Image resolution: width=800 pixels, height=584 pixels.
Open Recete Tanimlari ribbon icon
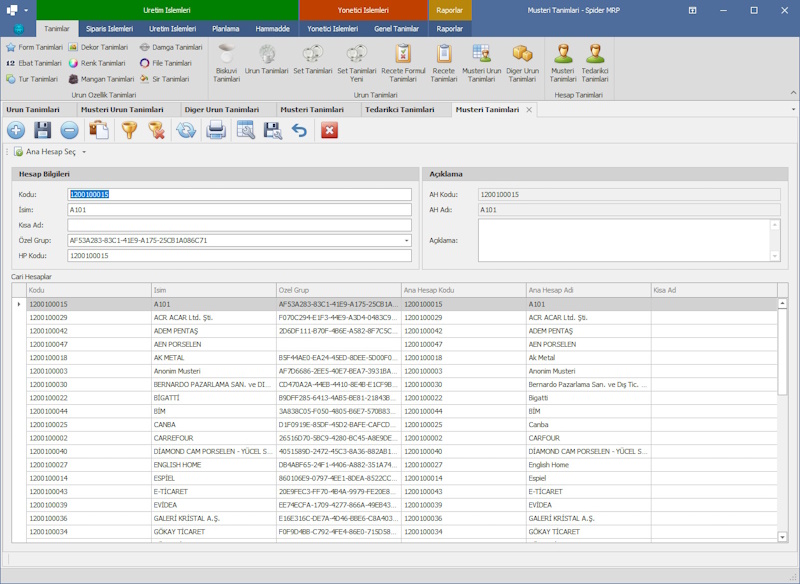[x=444, y=63]
